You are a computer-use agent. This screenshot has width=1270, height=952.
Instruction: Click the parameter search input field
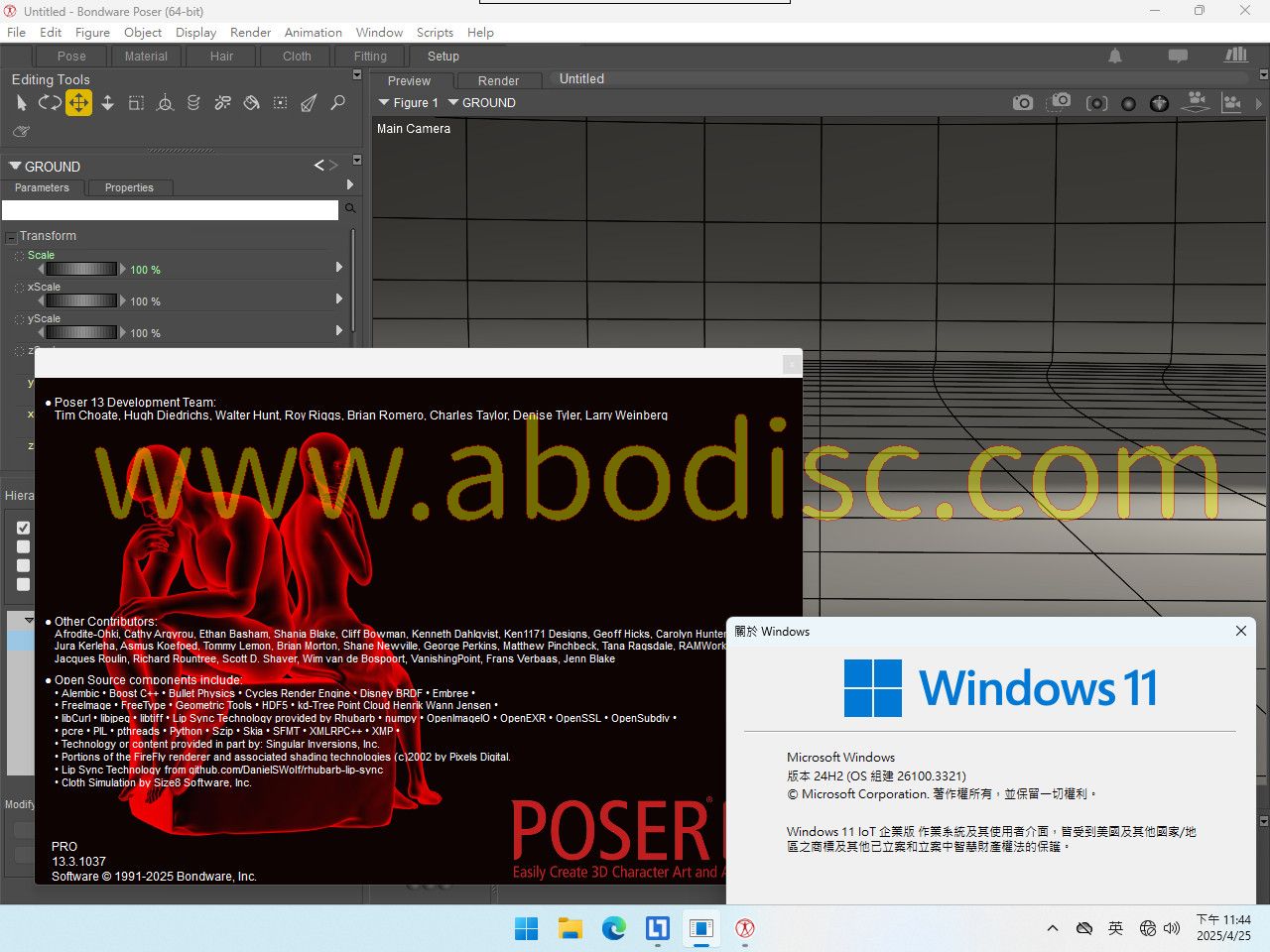170,209
